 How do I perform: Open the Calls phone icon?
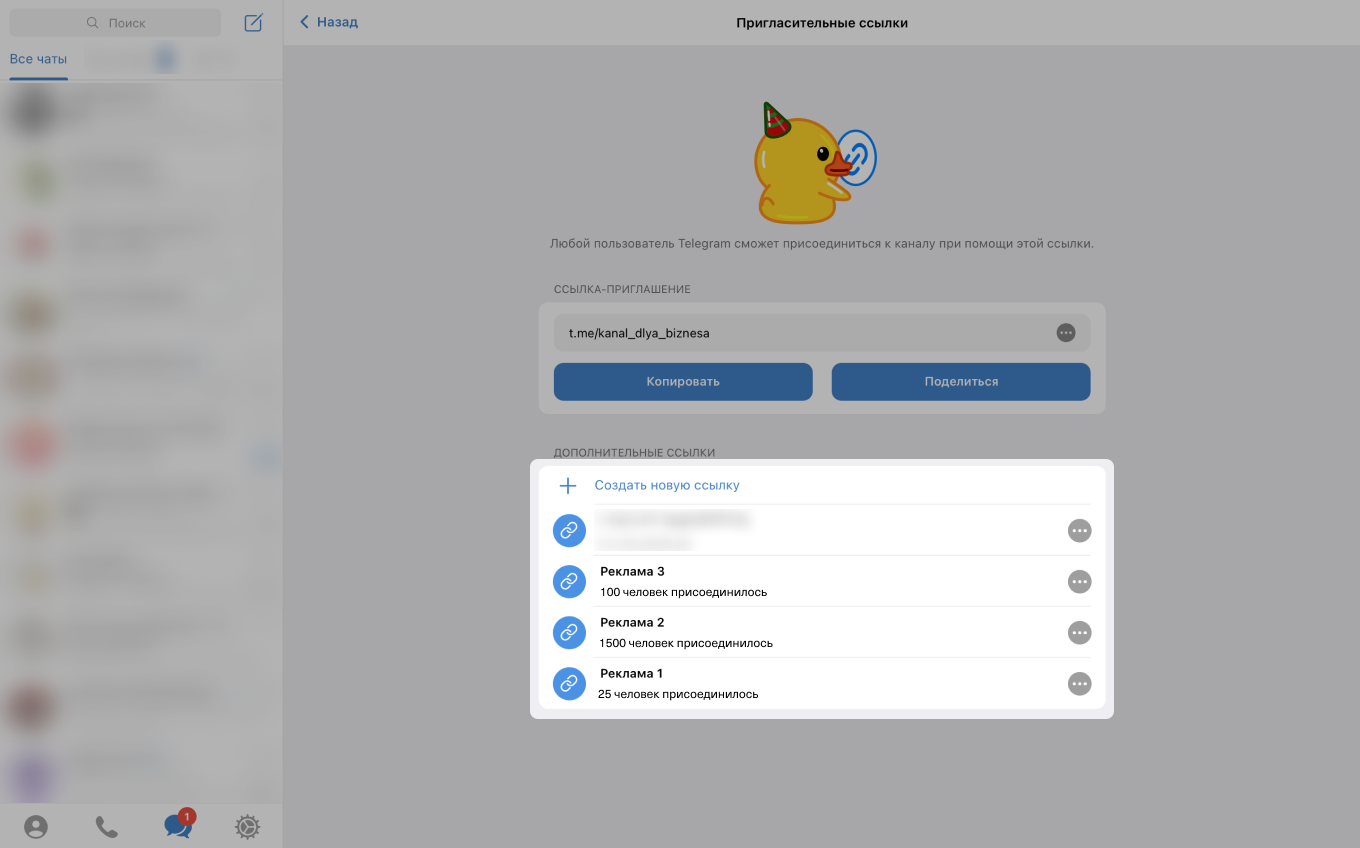[x=106, y=827]
